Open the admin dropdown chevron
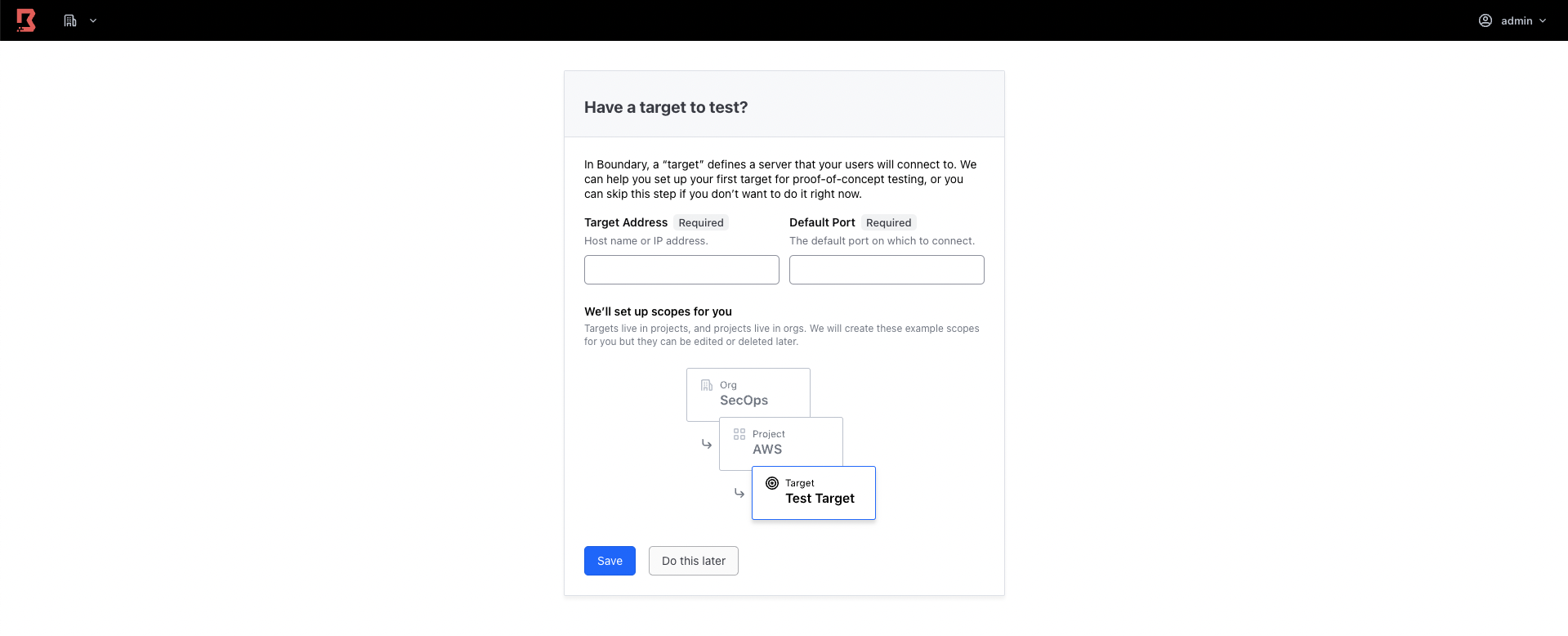Screen dimensions: 1568x636 1543,20
